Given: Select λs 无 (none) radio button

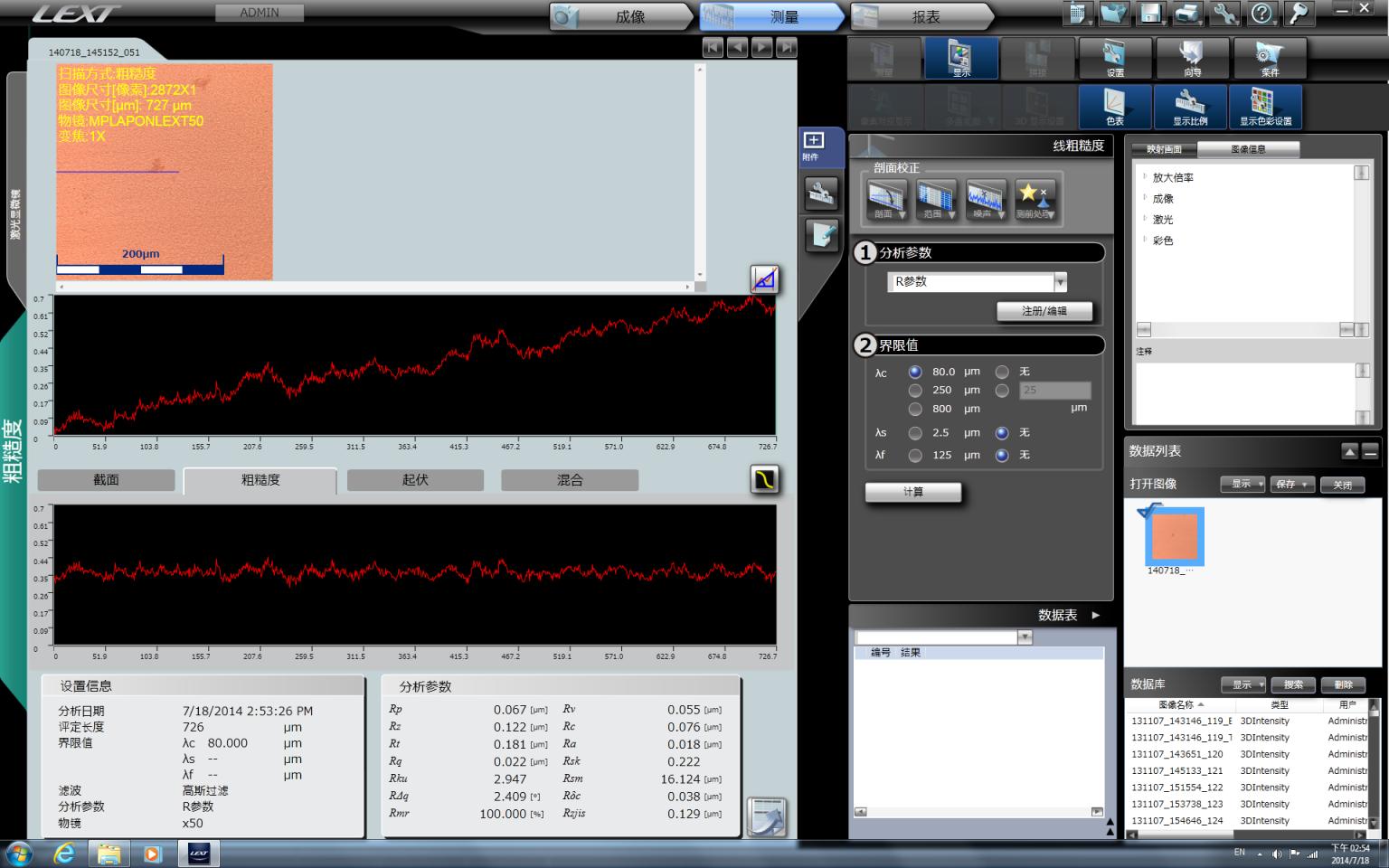Looking at the screenshot, I should point(1002,433).
